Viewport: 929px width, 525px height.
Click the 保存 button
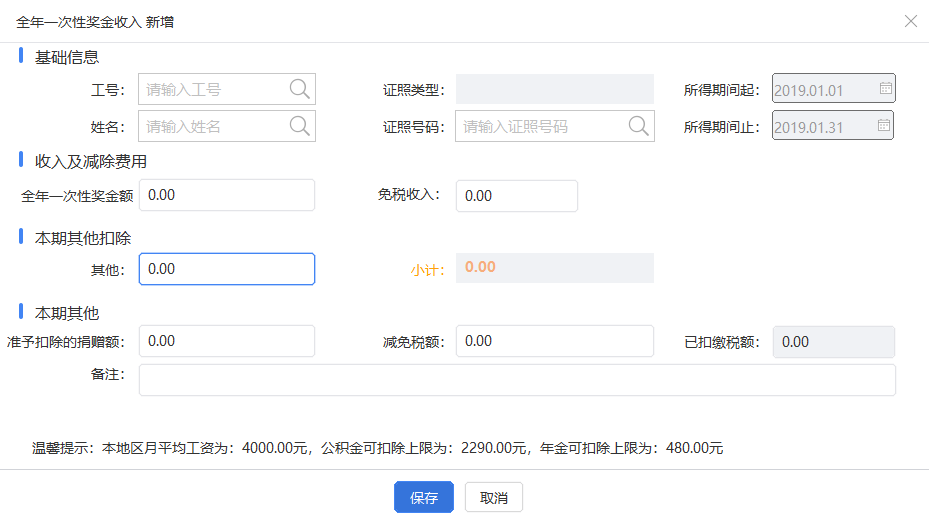[424, 497]
